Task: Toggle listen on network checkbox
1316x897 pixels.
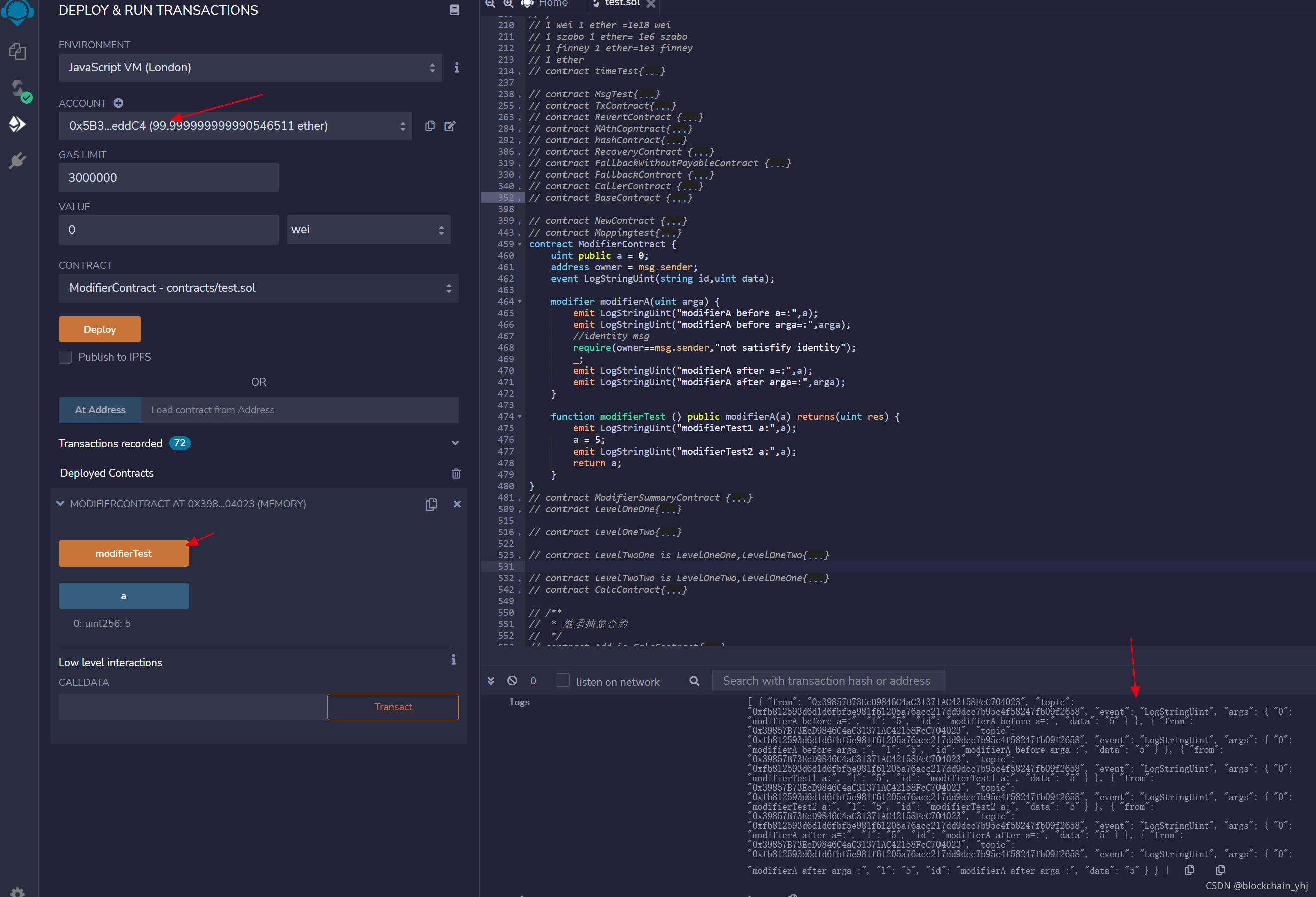Action: [x=562, y=680]
